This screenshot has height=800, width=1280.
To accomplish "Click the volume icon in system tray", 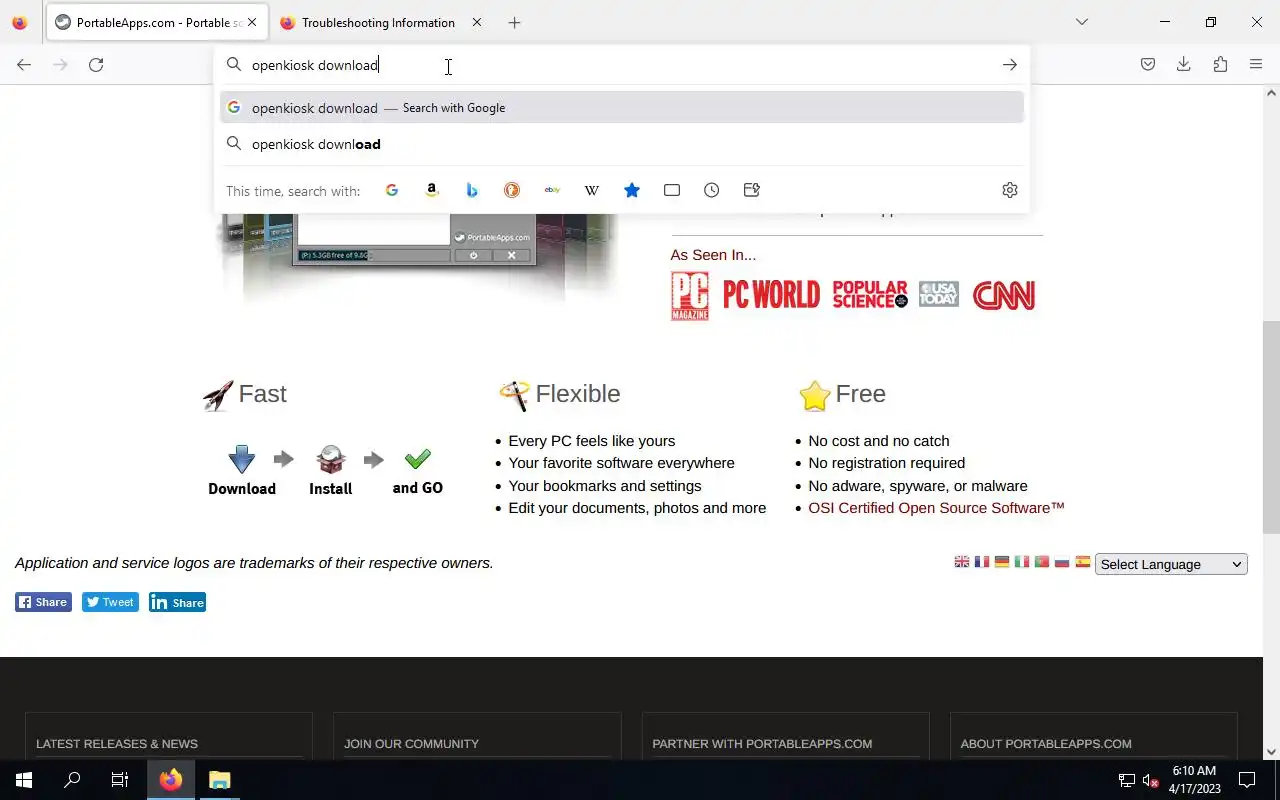I will (1150, 781).
